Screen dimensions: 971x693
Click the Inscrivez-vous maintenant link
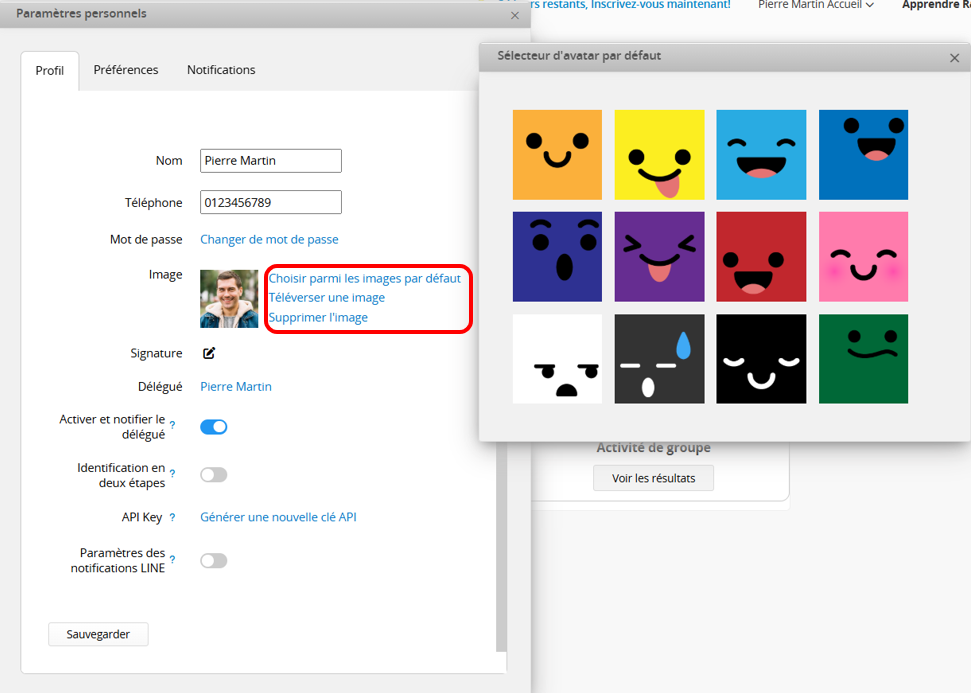click(660, 5)
